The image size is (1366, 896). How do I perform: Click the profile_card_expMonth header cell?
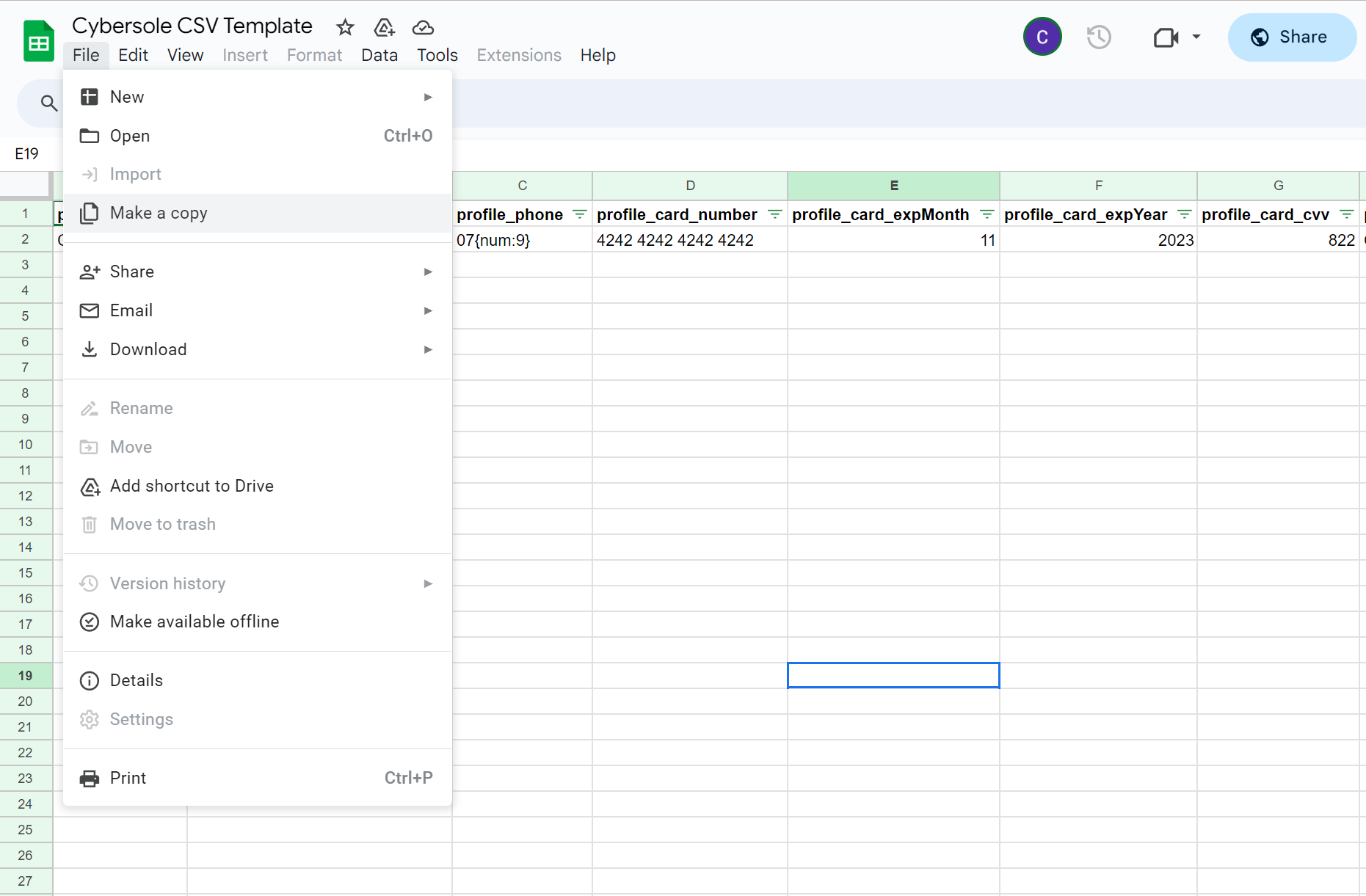[894, 214]
